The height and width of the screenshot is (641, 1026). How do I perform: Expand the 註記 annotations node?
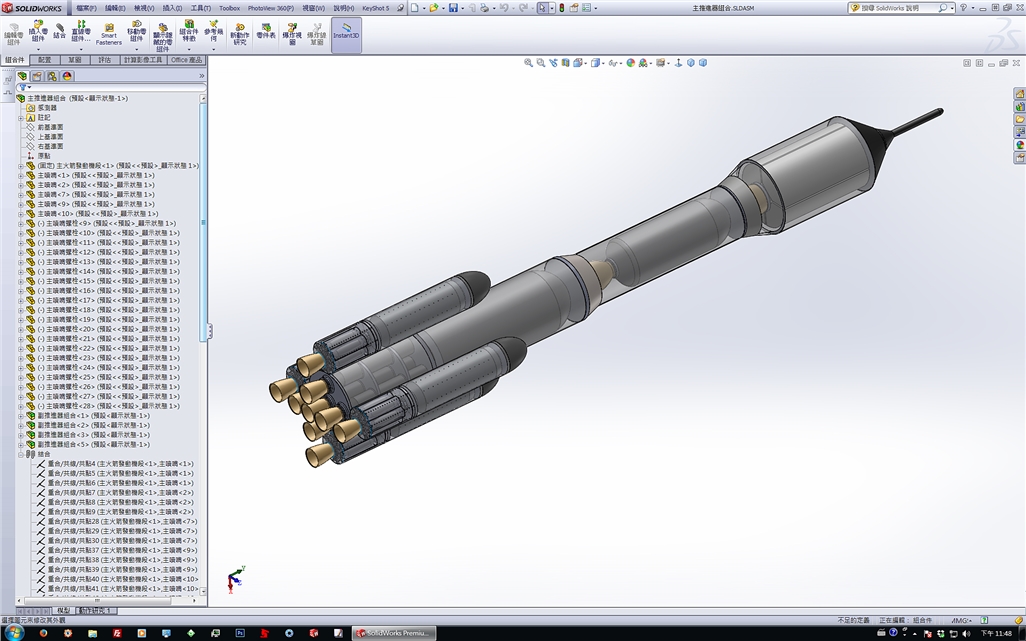tap(21, 118)
